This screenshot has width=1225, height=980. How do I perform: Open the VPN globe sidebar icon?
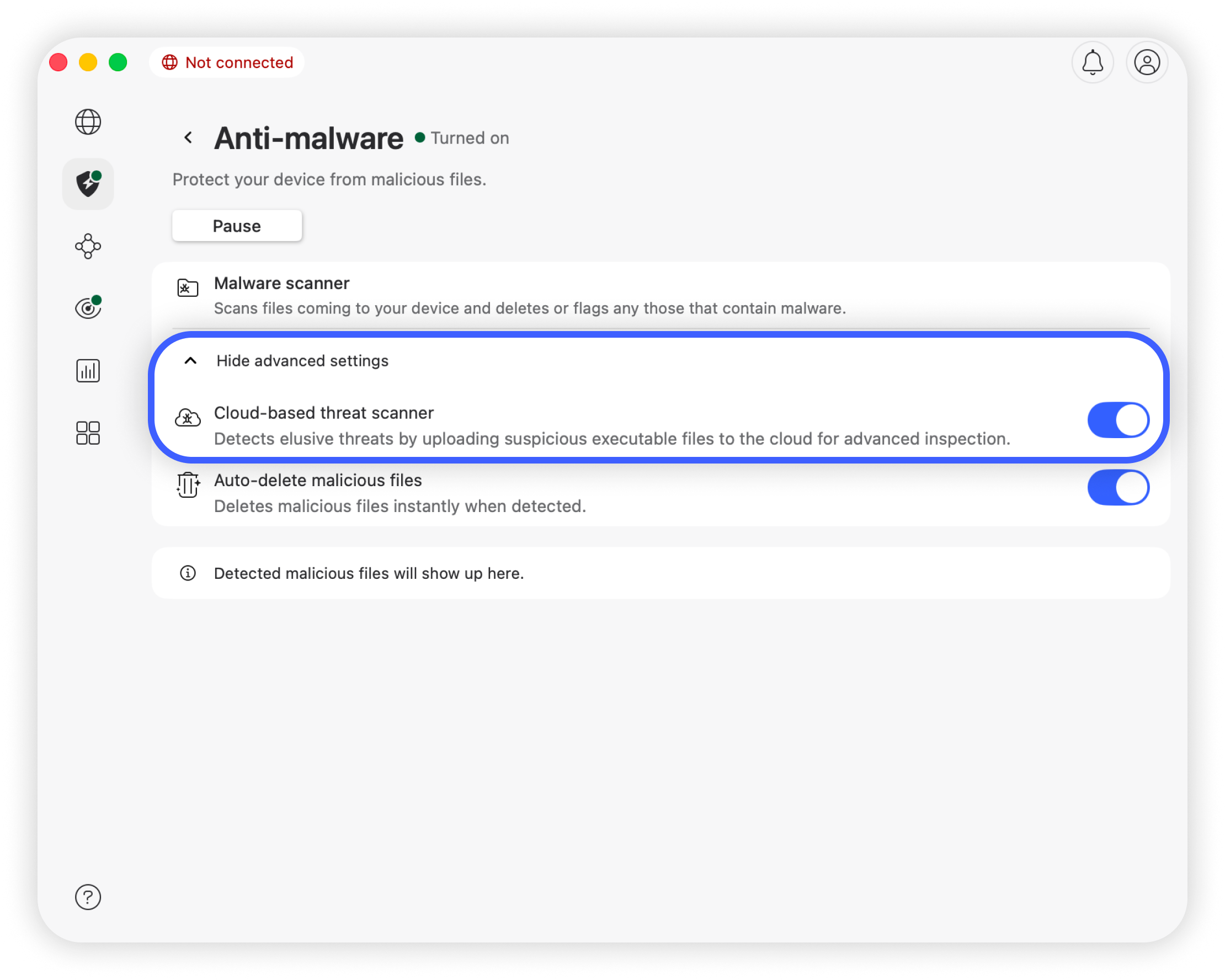click(88, 121)
